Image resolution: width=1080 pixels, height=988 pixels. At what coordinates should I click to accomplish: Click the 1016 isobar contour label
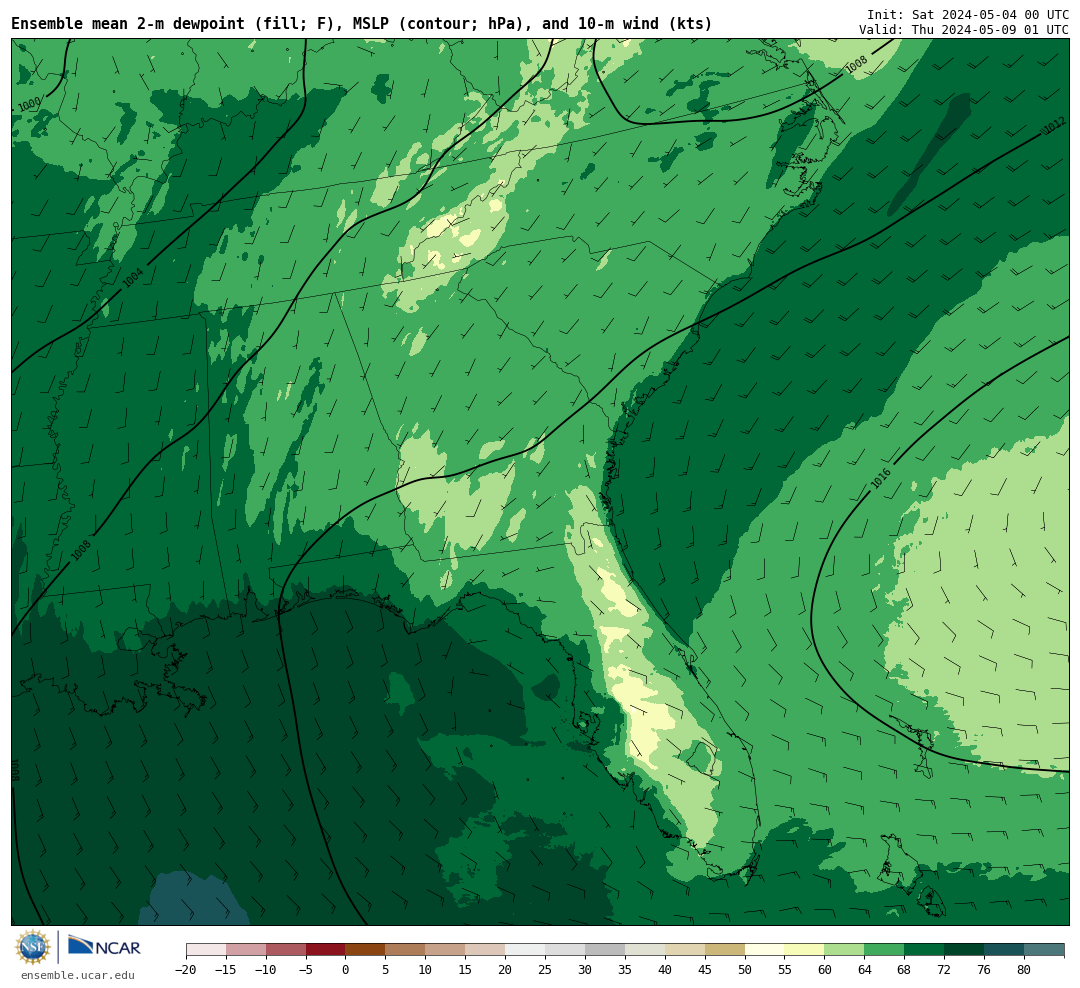880,478
